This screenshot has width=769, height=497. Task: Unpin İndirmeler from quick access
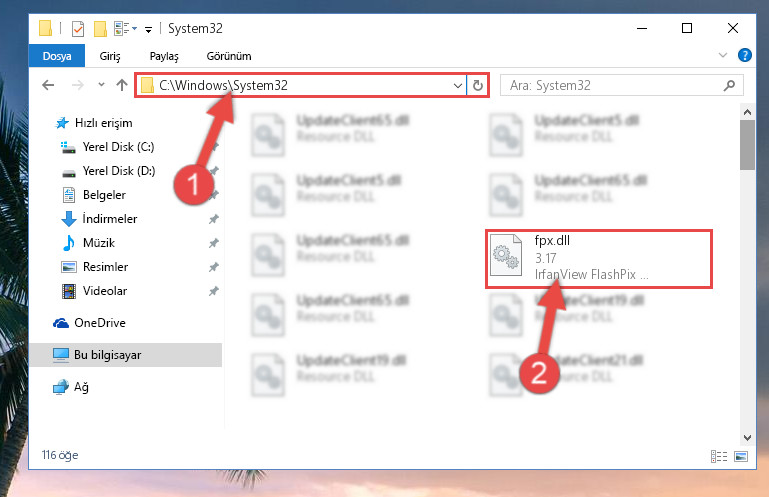tap(213, 219)
